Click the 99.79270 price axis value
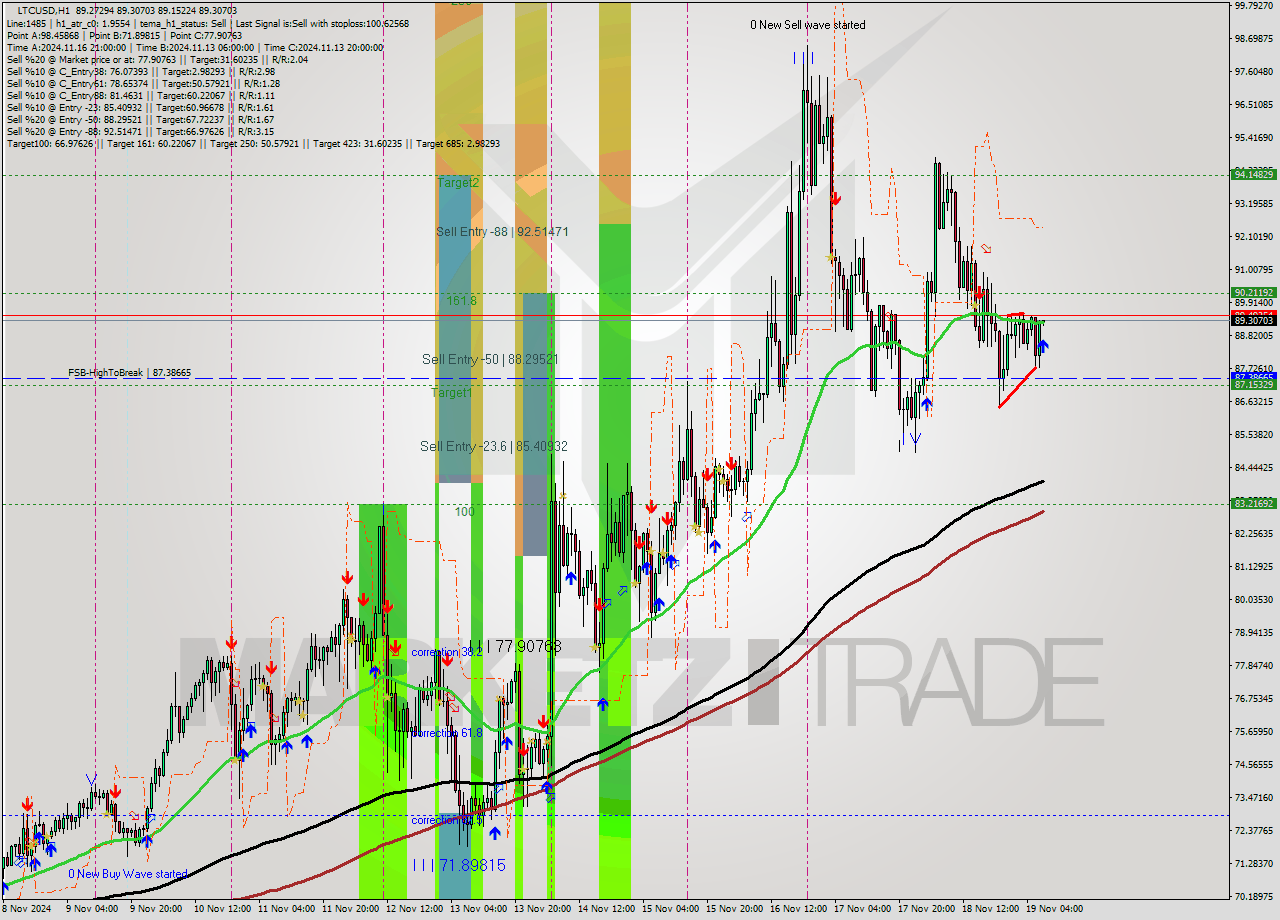The width and height of the screenshot is (1280, 920). 1253,6
